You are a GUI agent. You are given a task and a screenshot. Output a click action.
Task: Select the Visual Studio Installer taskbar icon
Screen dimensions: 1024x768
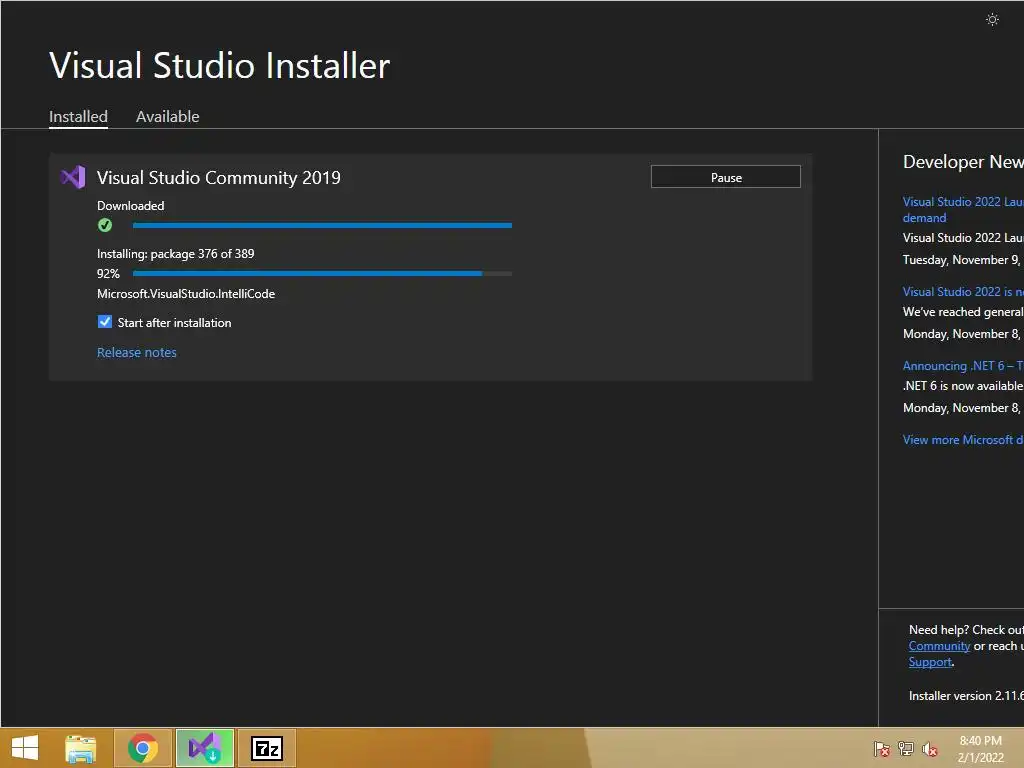coord(205,748)
